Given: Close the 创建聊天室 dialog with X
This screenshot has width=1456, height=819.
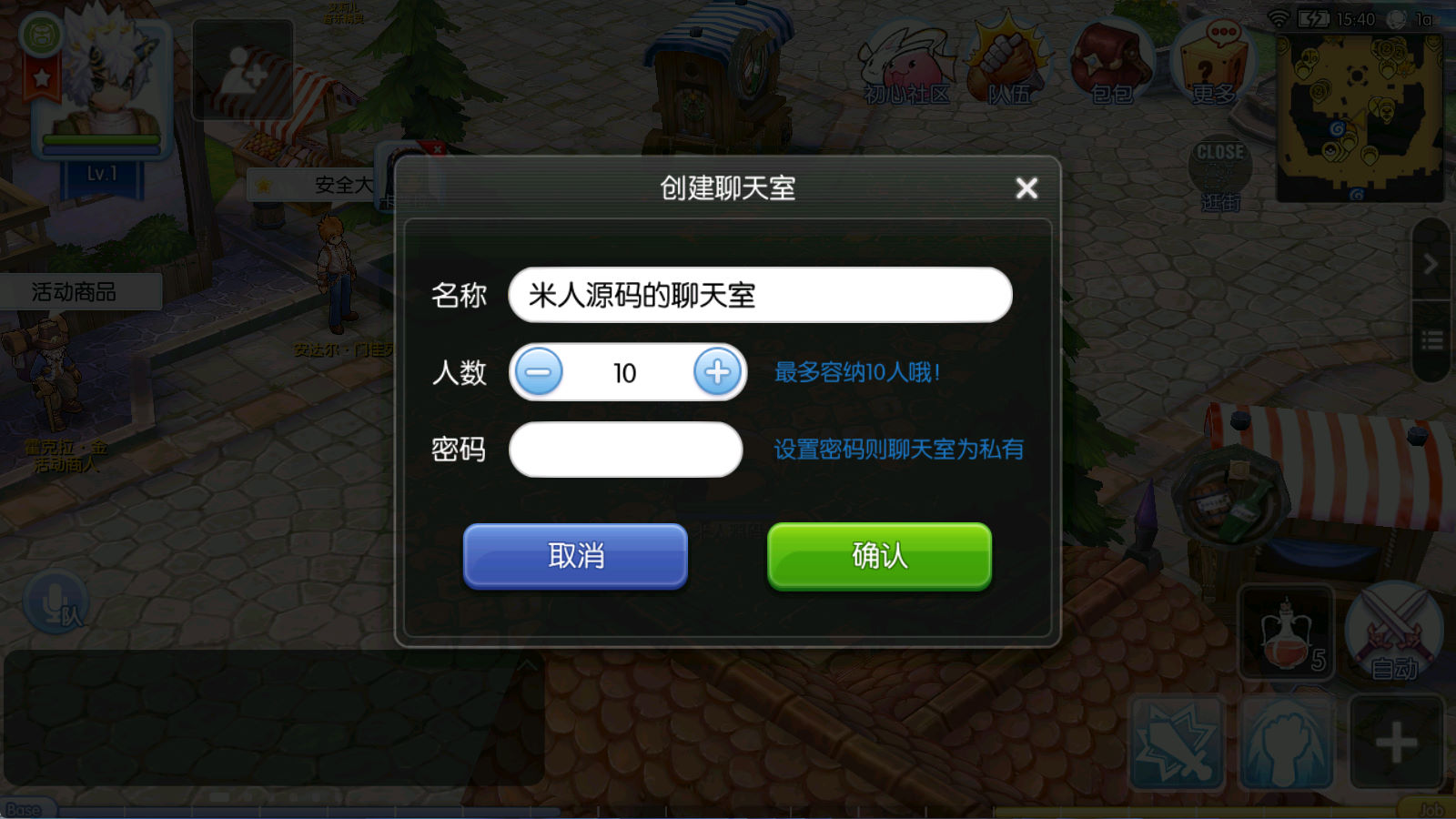Looking at the screenshot, I should click(x=1026, y=188).
